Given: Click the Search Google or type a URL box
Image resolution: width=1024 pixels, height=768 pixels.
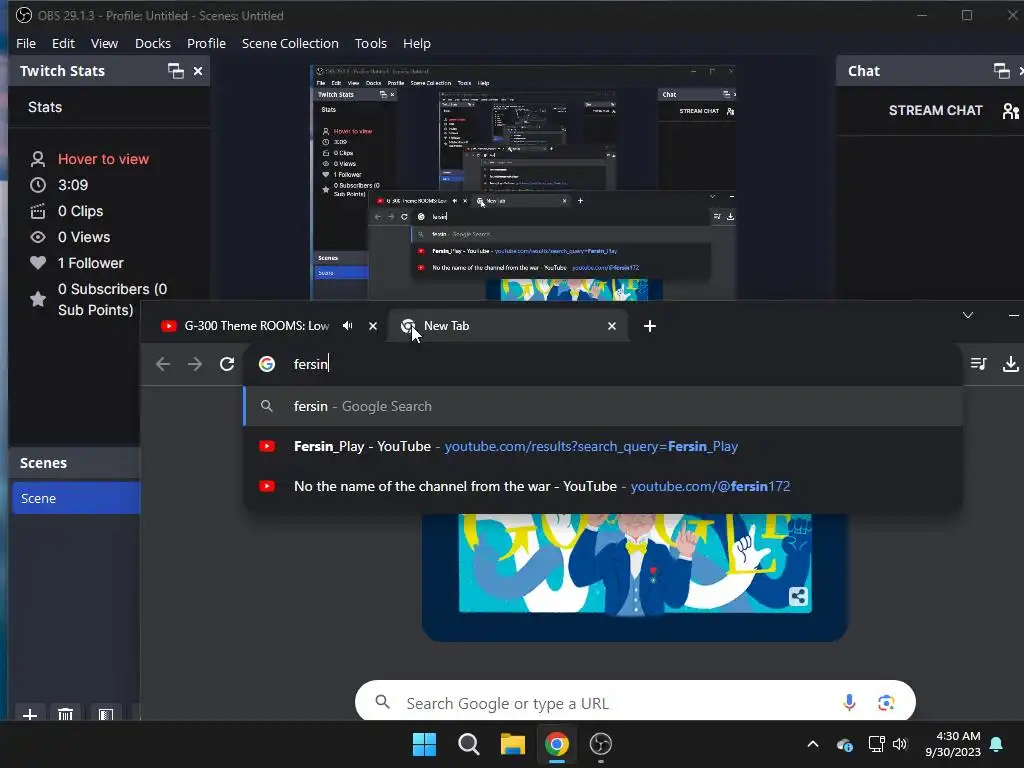Looking at the screenshot, I should point(635,702).
